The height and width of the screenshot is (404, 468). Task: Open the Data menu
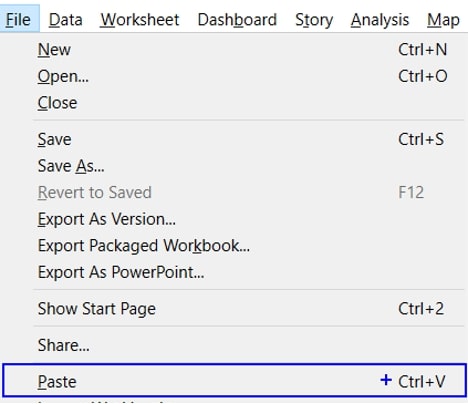pyautogui.click(x=66, y=20)
